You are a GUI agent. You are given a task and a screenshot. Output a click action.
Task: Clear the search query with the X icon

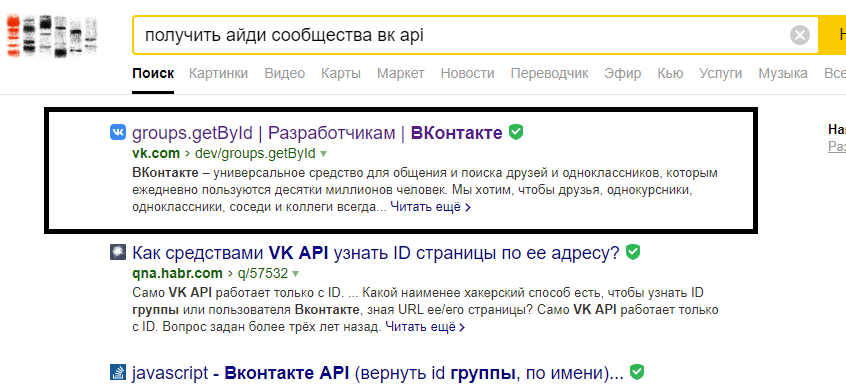800,36
